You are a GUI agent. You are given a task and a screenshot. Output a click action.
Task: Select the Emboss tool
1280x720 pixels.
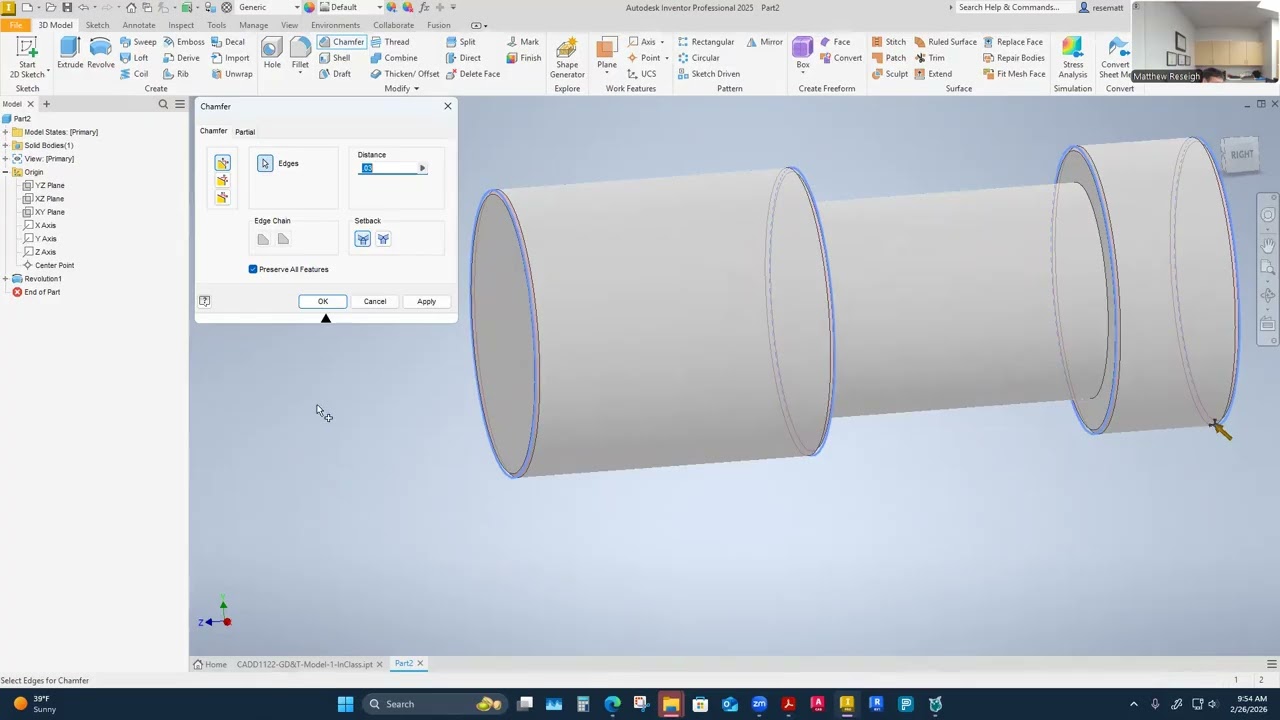[183, 42]
